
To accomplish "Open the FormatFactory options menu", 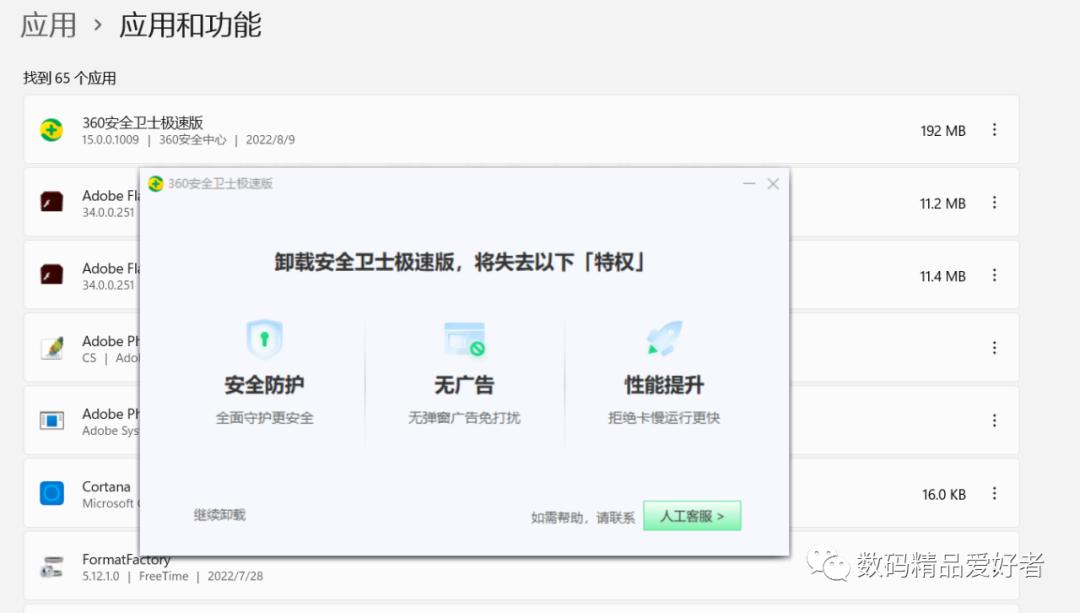I will point(995,565).
